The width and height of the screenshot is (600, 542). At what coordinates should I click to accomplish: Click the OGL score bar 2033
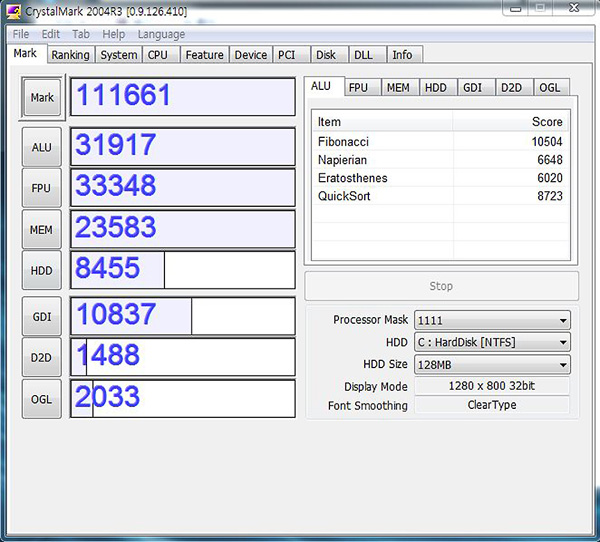coord(183,399)
